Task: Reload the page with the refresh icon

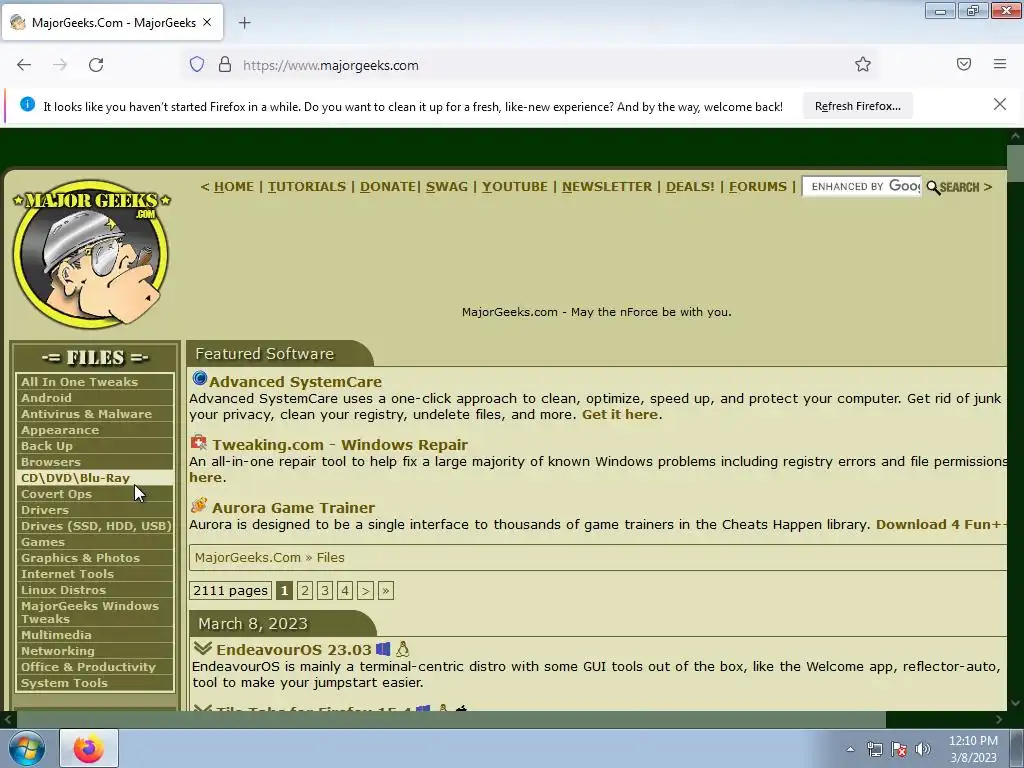Action: coord(96,65)
